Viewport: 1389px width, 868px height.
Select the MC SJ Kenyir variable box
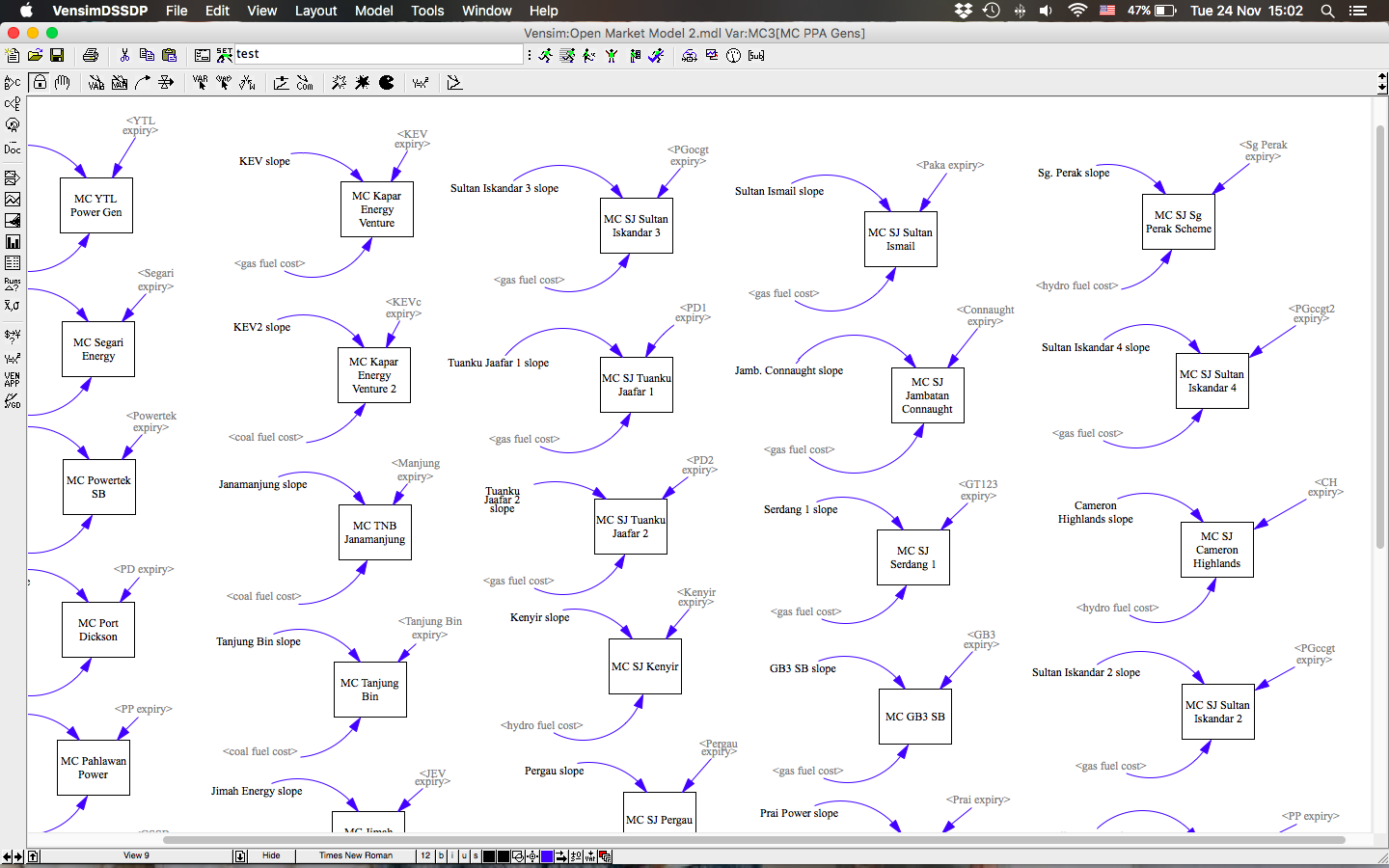645,666
